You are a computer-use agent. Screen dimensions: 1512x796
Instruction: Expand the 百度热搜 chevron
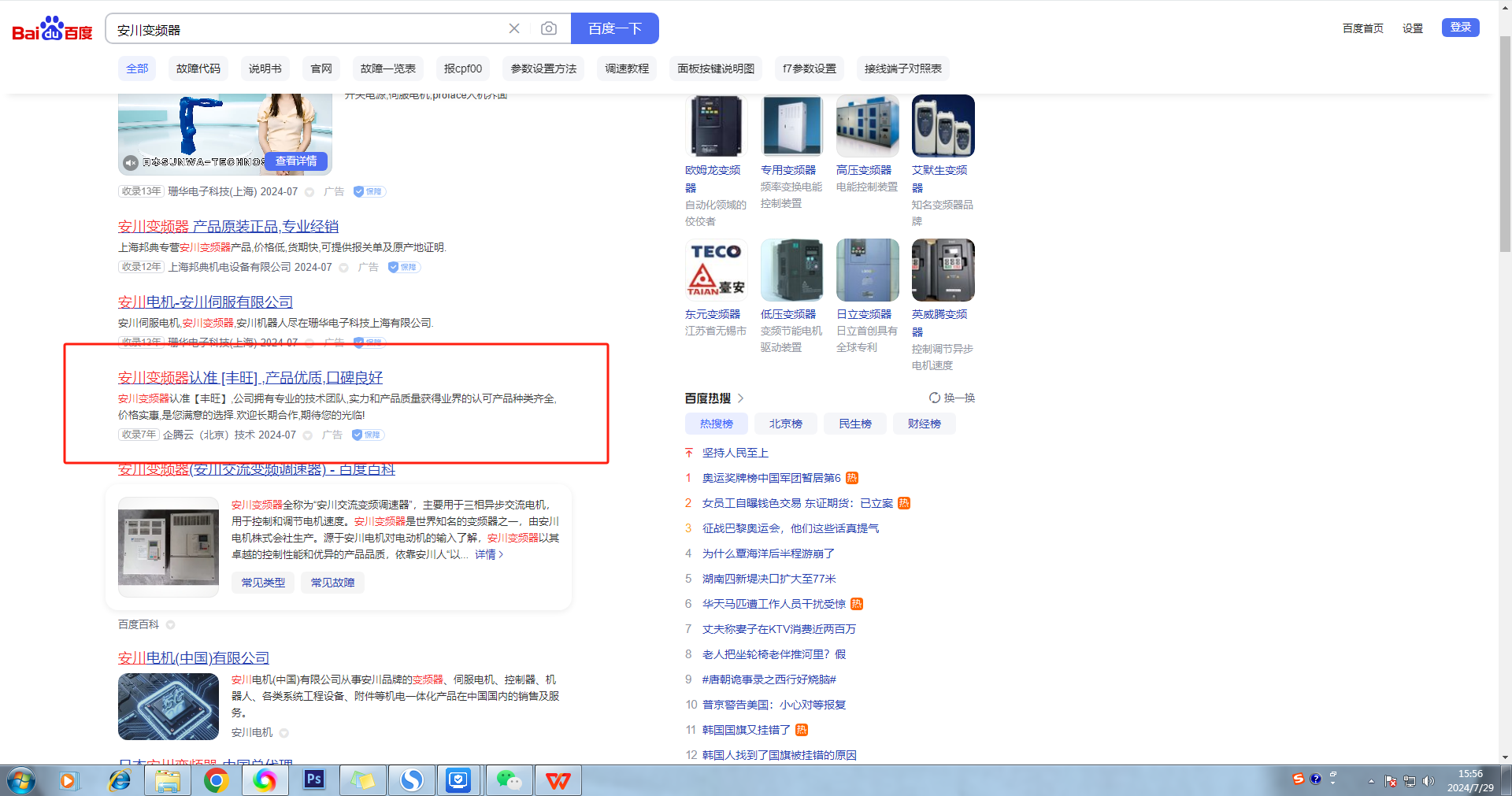click(x=740, y=398)
